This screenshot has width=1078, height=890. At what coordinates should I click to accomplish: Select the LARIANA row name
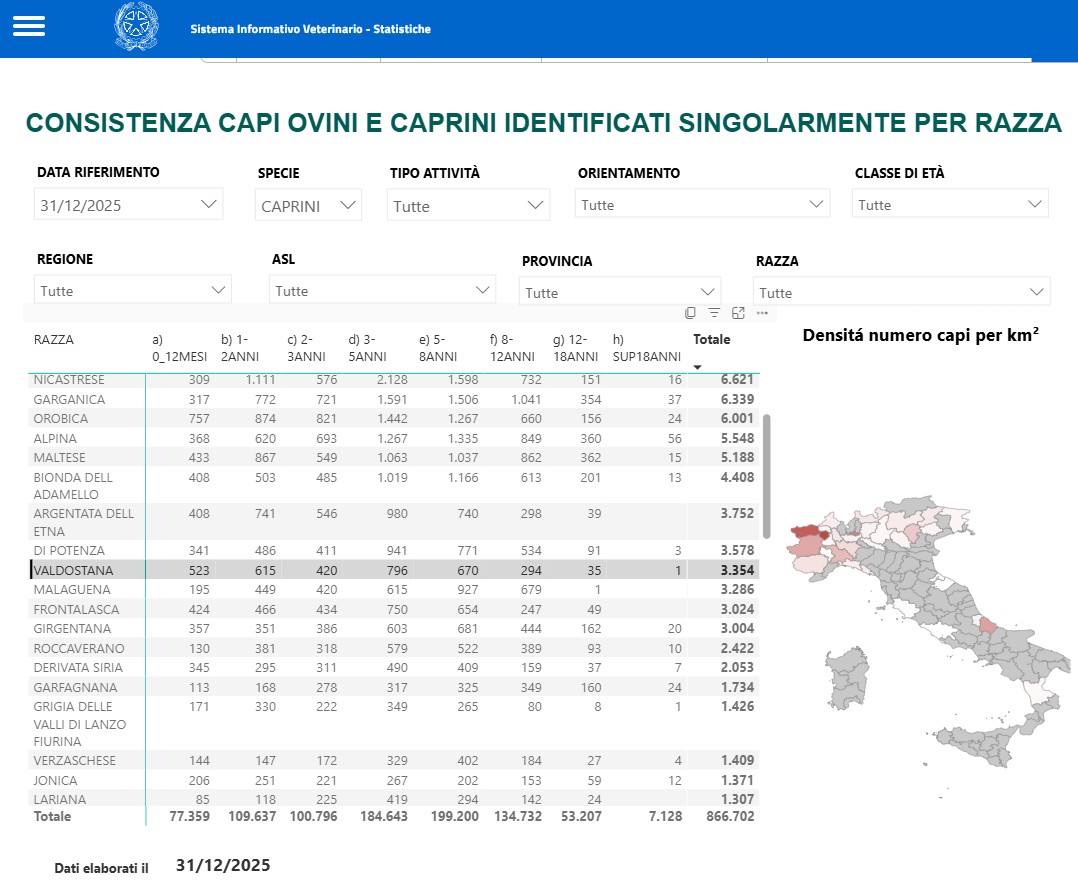(x=60, y=800)
